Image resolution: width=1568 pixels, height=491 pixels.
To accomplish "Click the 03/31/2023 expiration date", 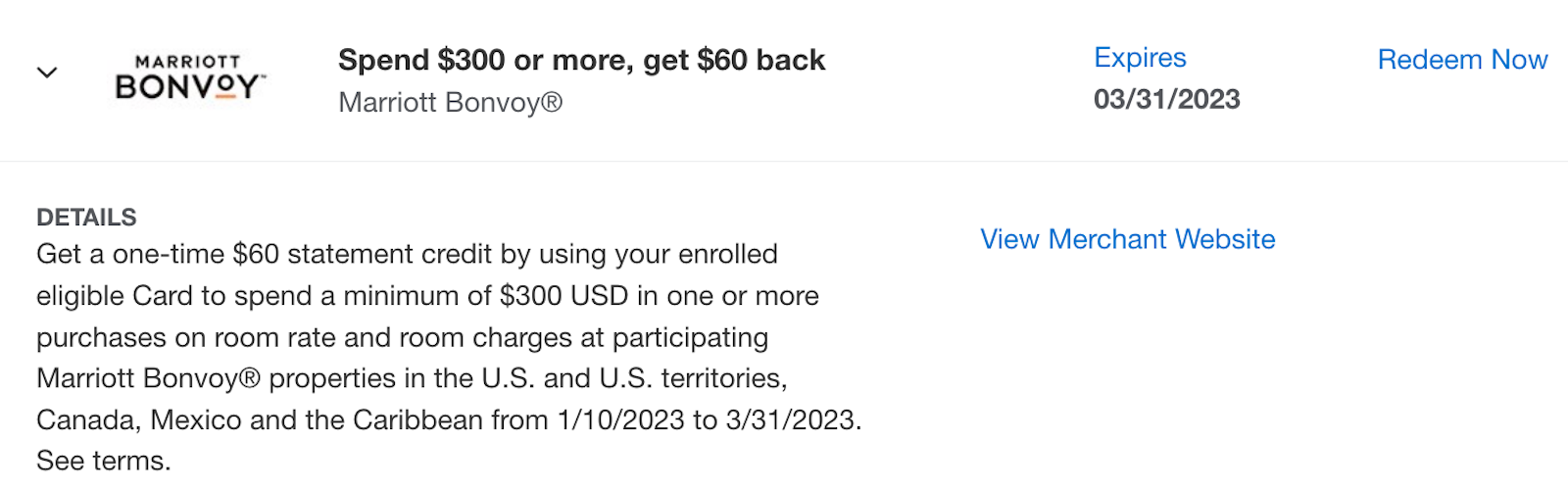I will 1167,99.
